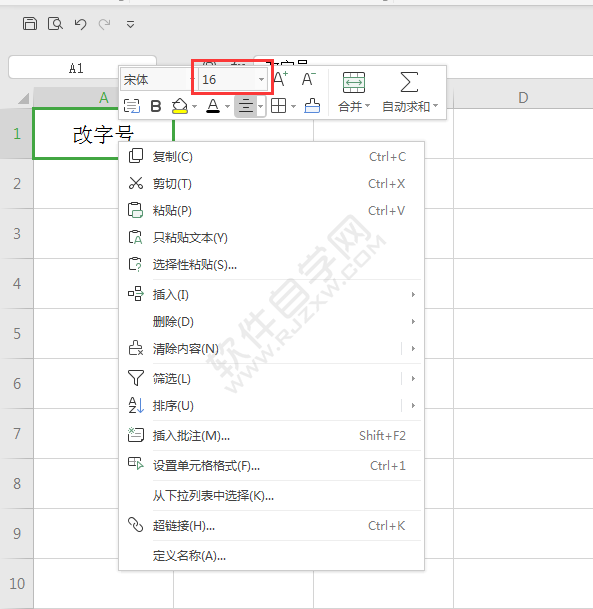Select row 9 header
Viewport: 593px width, 609px height.
[x=16, y=533]
